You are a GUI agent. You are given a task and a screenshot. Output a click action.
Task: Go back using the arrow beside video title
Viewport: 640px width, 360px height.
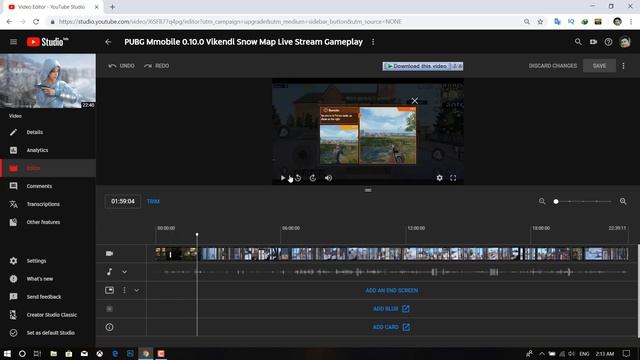(108, 42)
